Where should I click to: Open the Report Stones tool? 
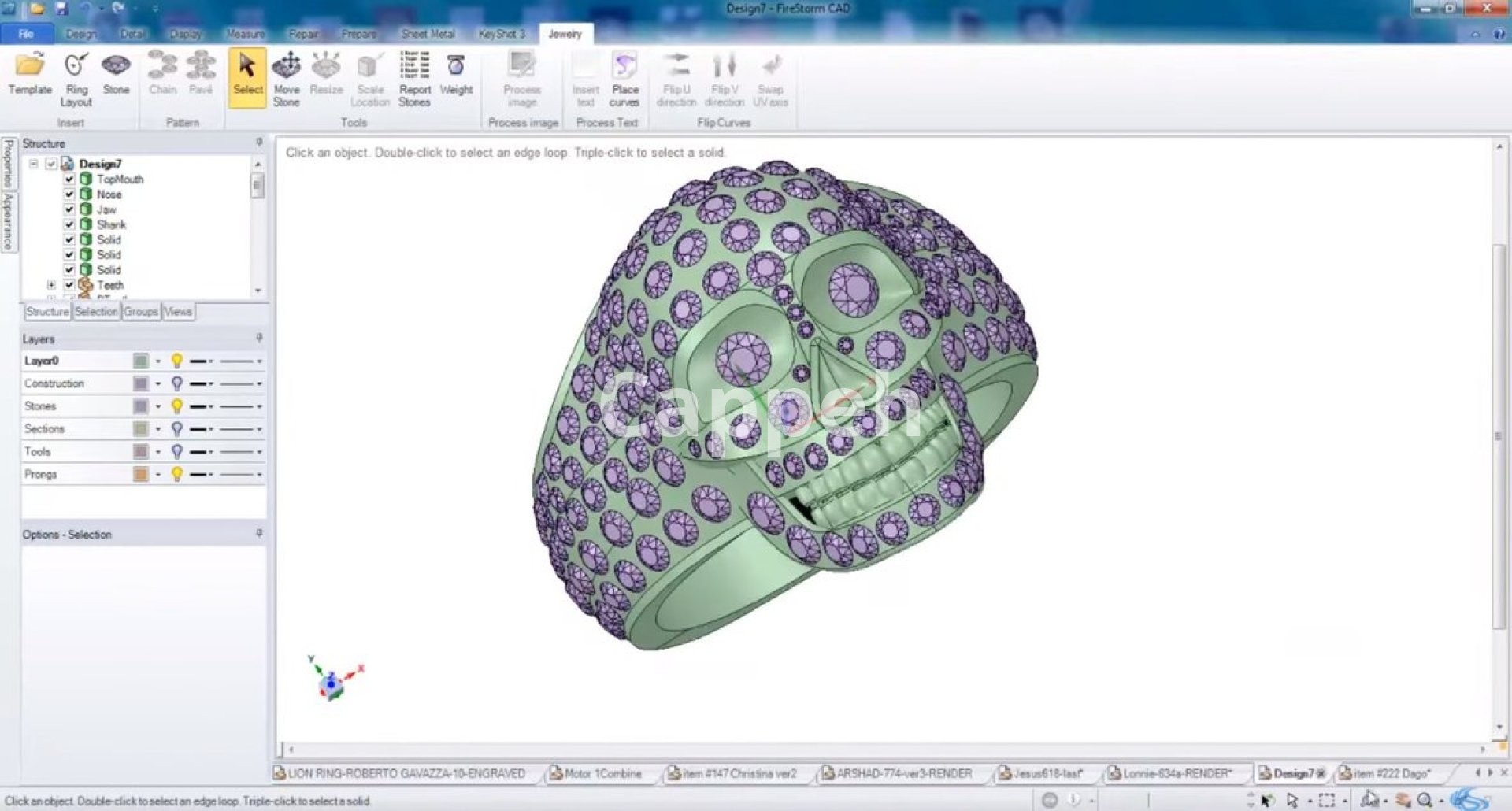coord(414,79)
